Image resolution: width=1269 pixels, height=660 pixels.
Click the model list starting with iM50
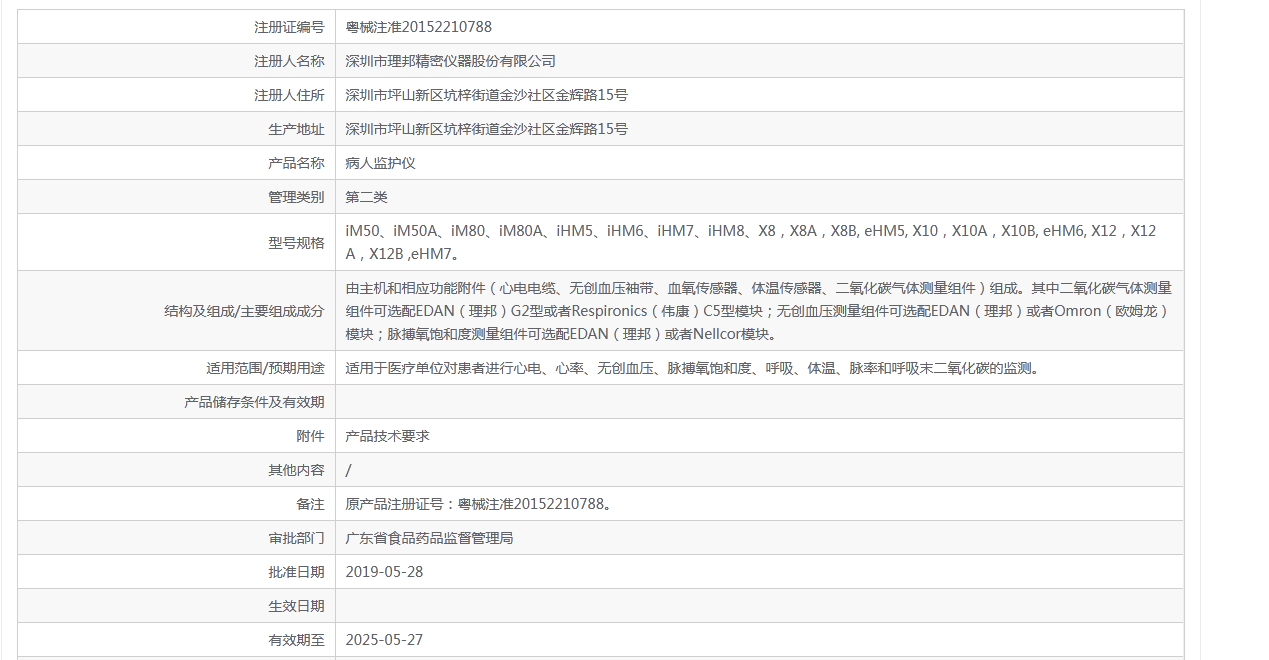[x=751, y=242]
